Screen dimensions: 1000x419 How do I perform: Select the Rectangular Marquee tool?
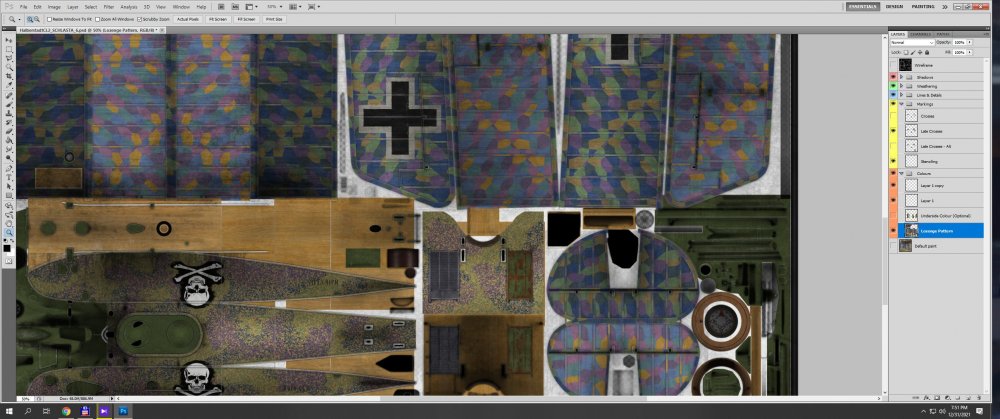coord(9,48)
